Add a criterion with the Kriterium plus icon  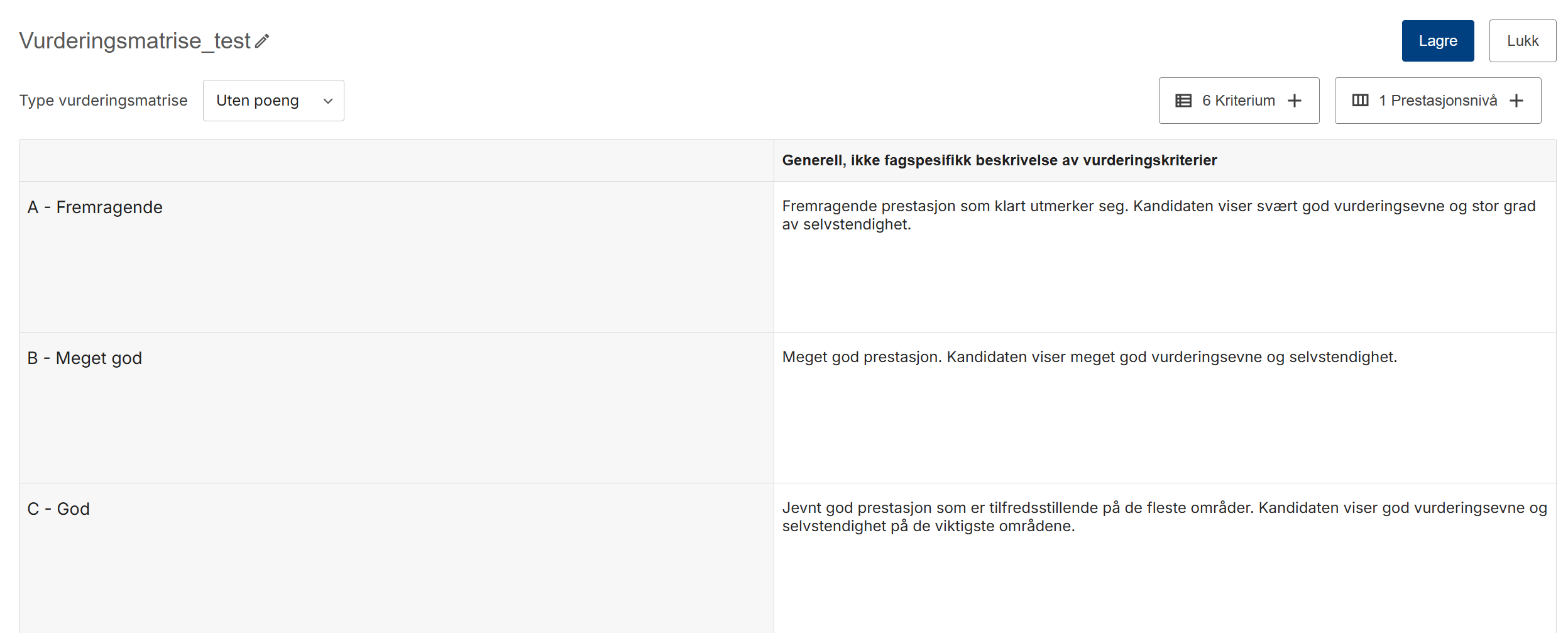(1295, 101)
